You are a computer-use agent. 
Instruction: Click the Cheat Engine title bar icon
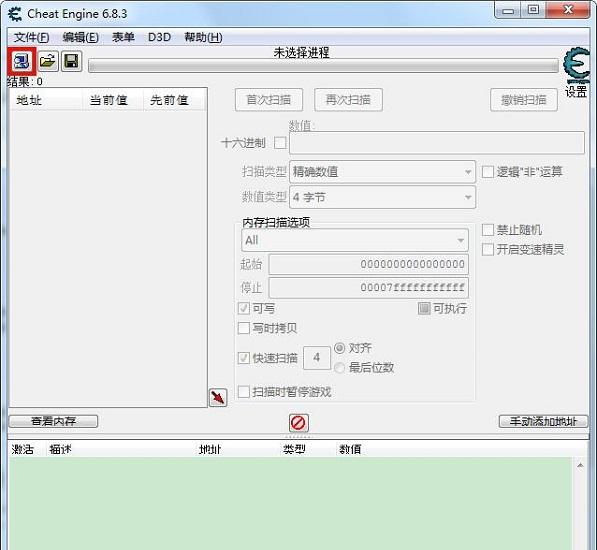[15, 14]
